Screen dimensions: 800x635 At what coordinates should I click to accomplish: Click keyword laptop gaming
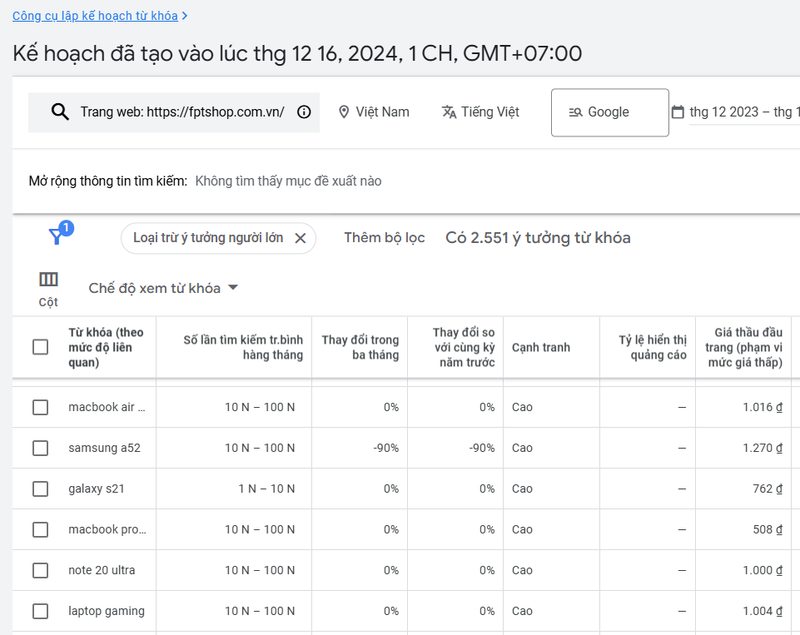pos(106,611)
